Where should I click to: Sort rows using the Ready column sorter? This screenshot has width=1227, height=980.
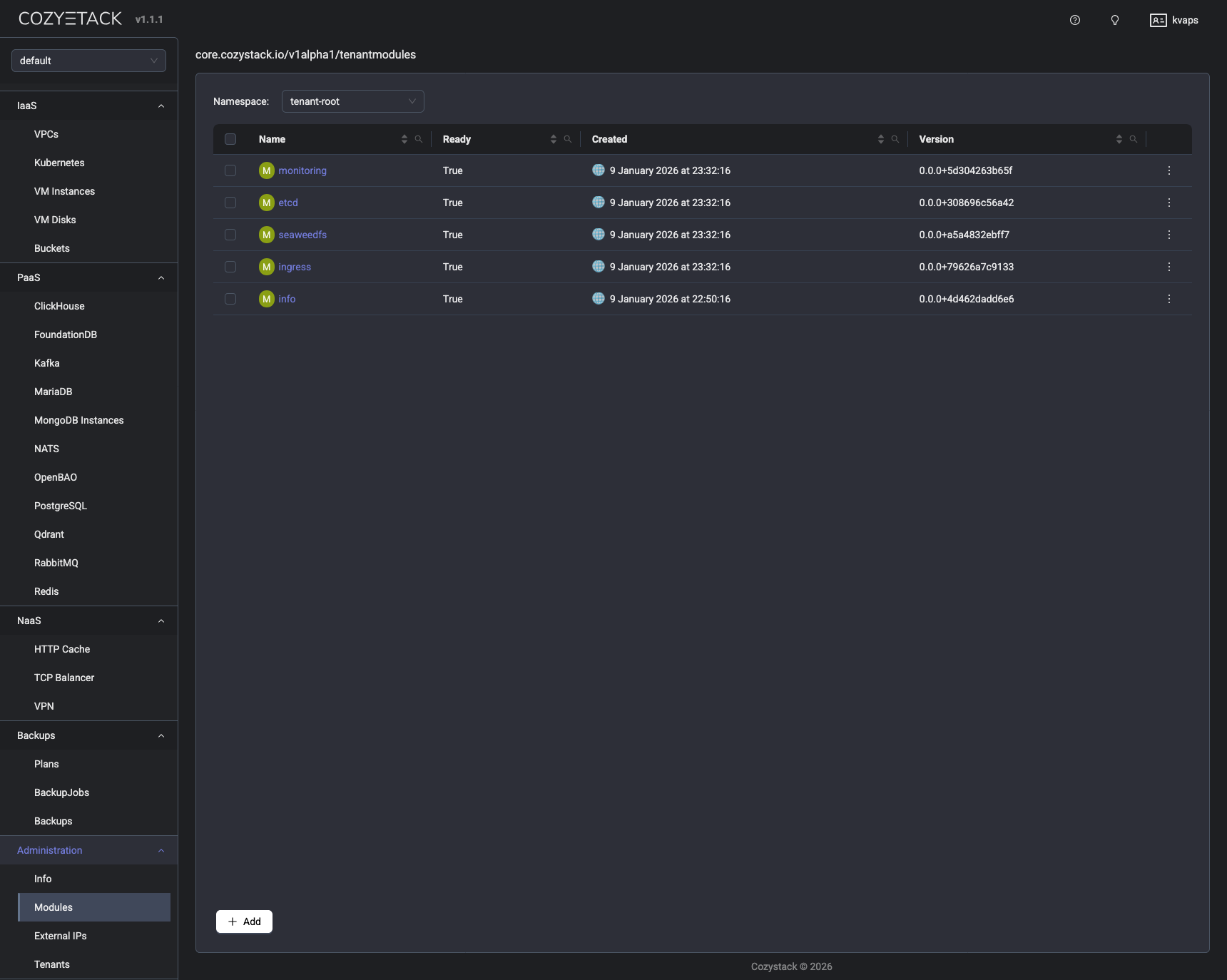554,139
